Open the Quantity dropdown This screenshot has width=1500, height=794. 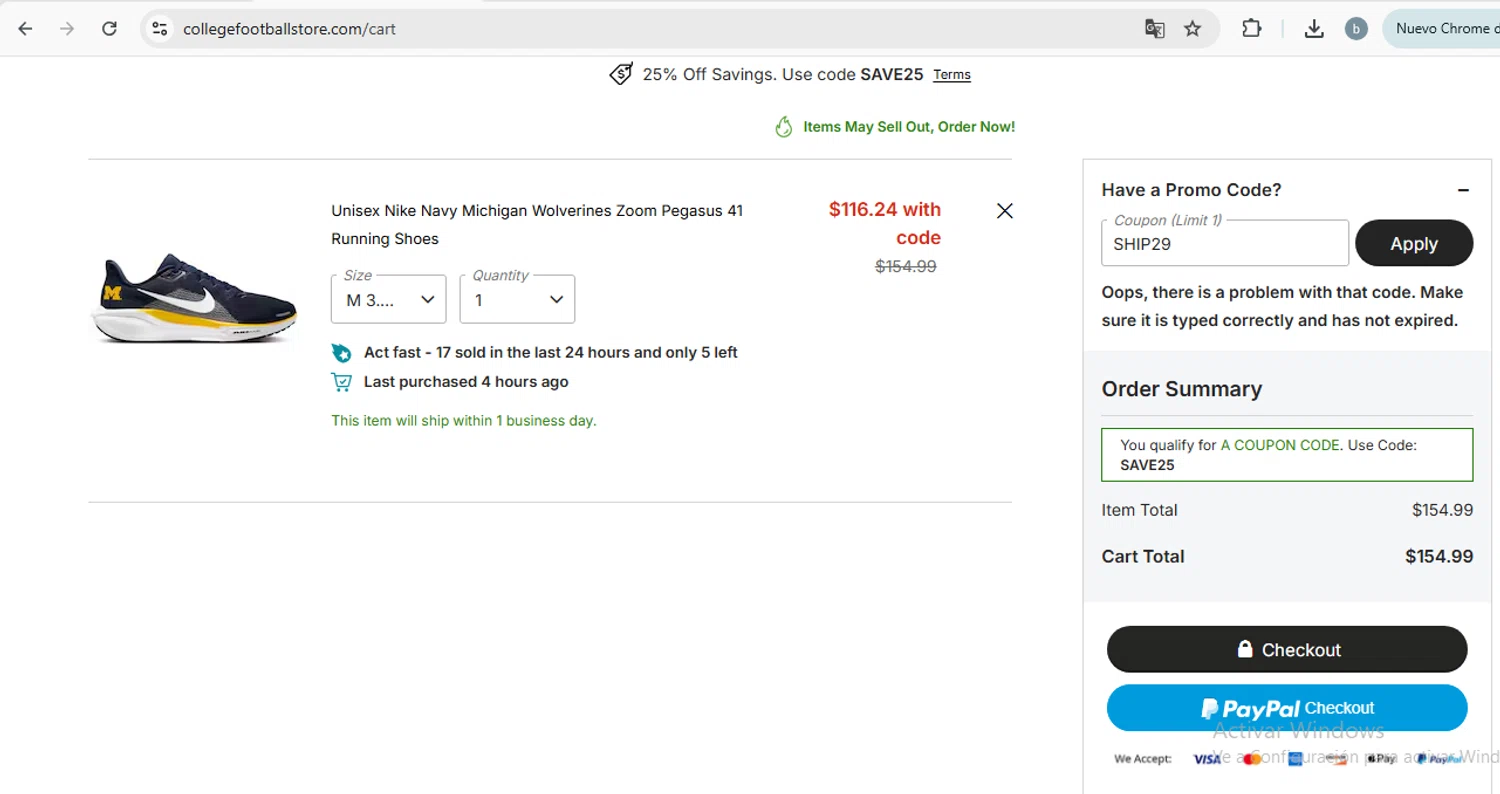point(517,299)
